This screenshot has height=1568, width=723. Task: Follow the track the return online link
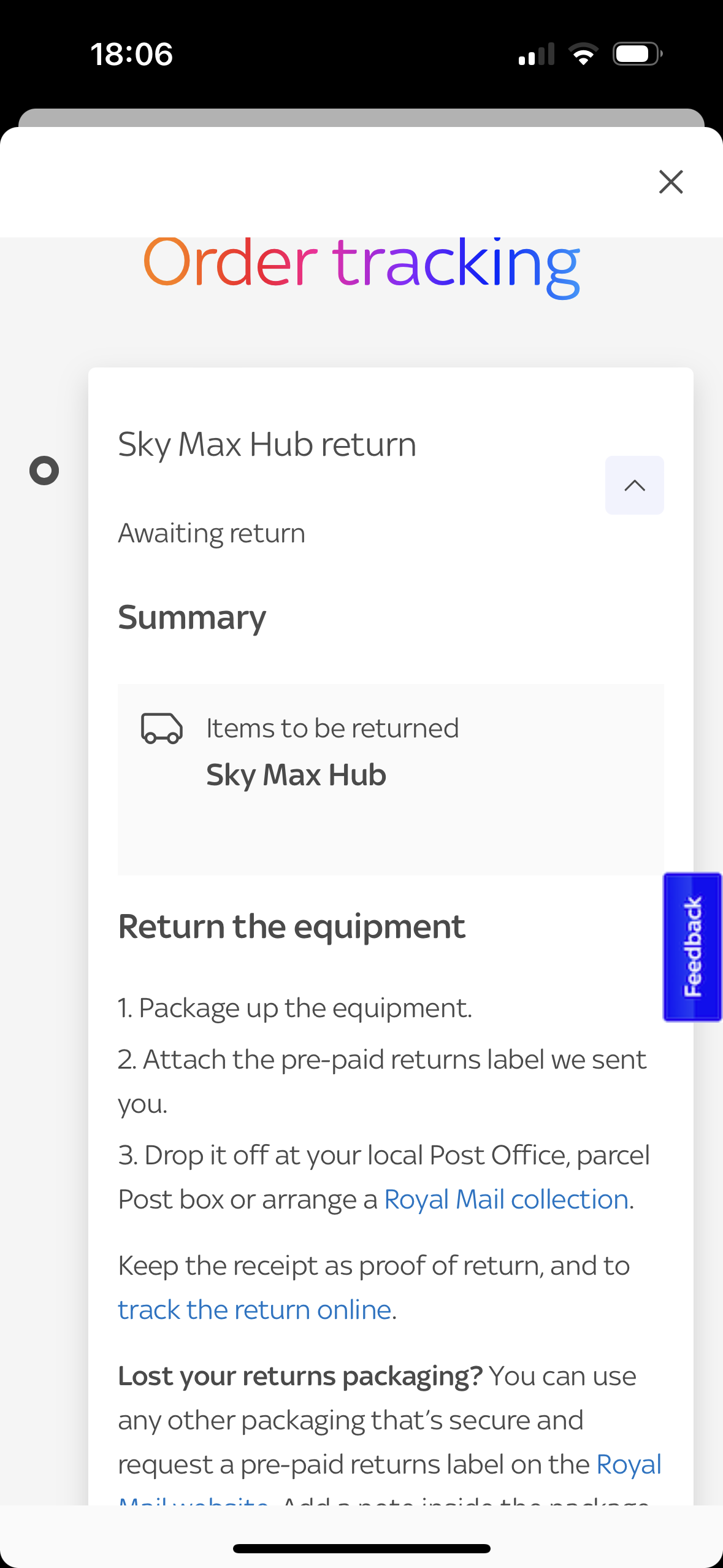coord(254,1310)
